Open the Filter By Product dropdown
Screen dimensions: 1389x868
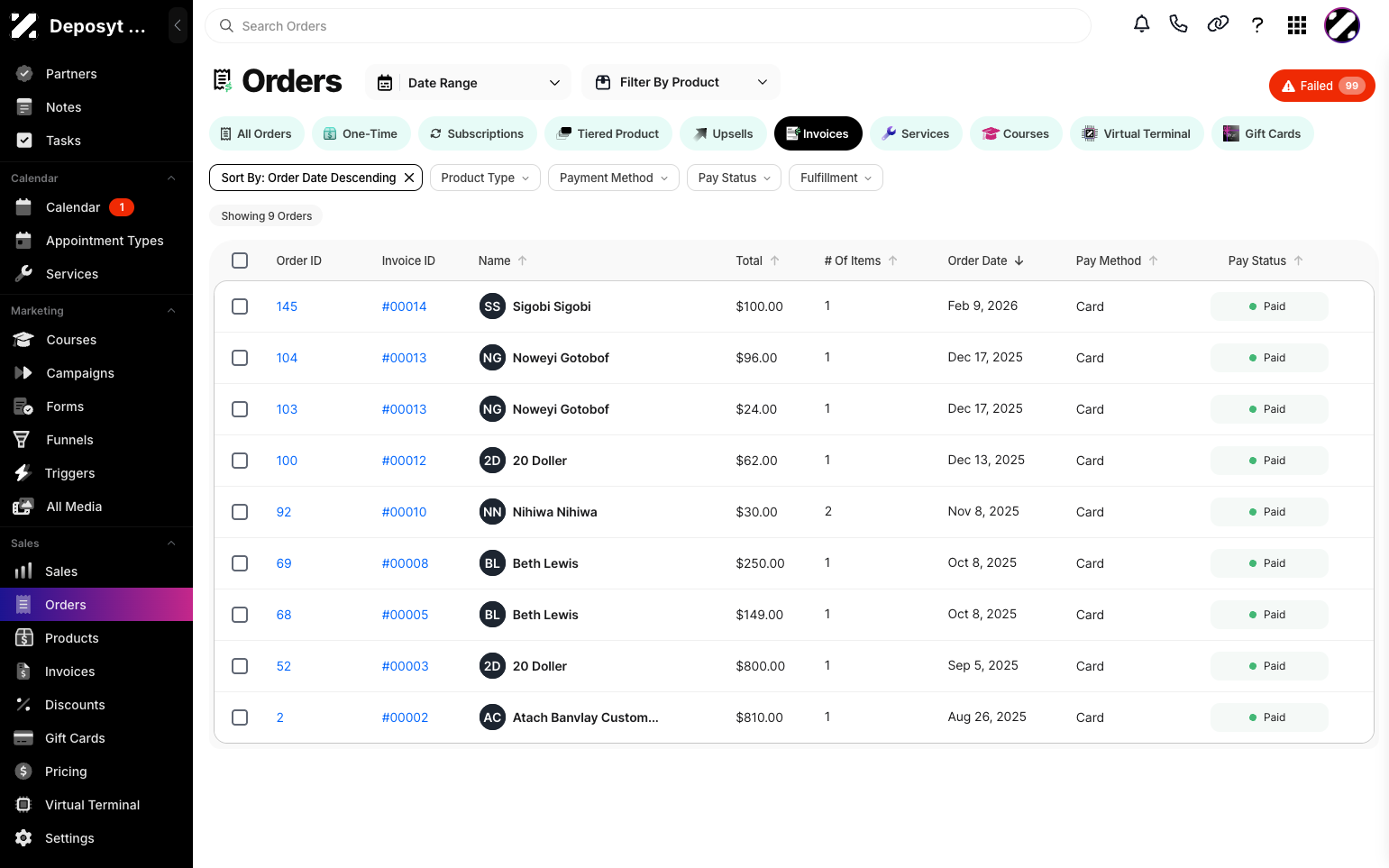coord(681,82)
